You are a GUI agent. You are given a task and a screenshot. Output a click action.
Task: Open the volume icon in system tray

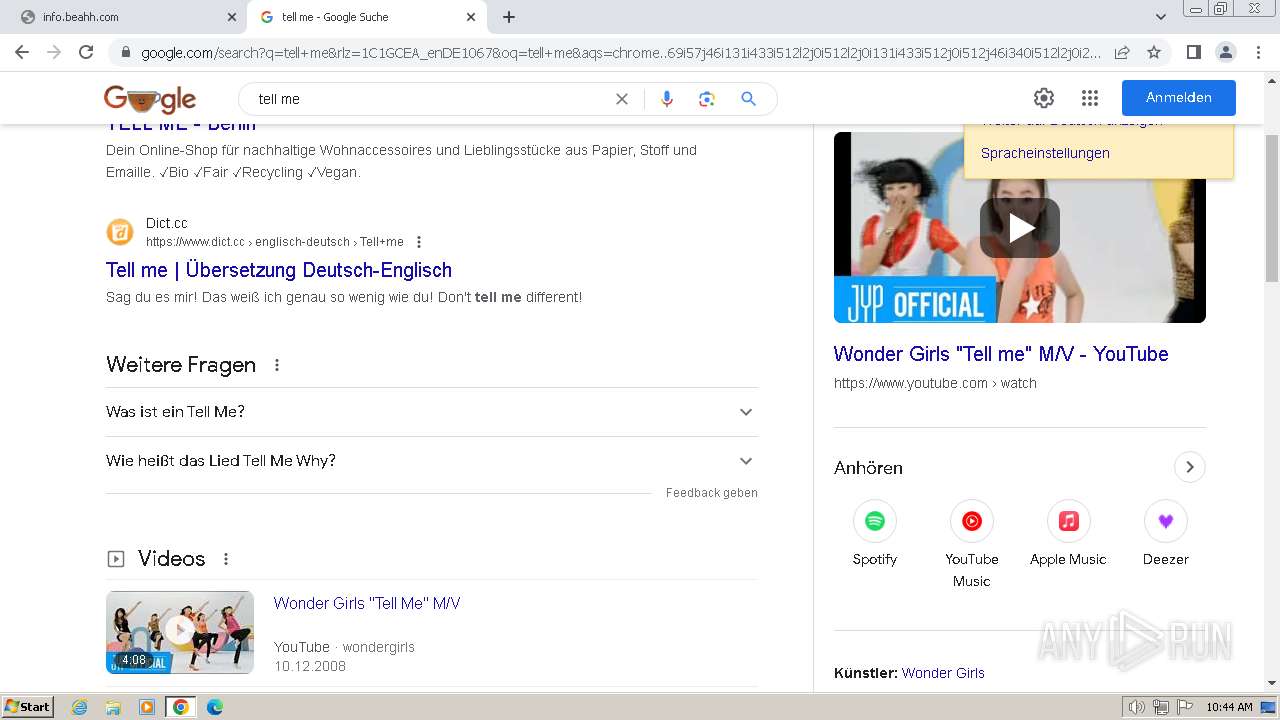tap(1137, 707)
